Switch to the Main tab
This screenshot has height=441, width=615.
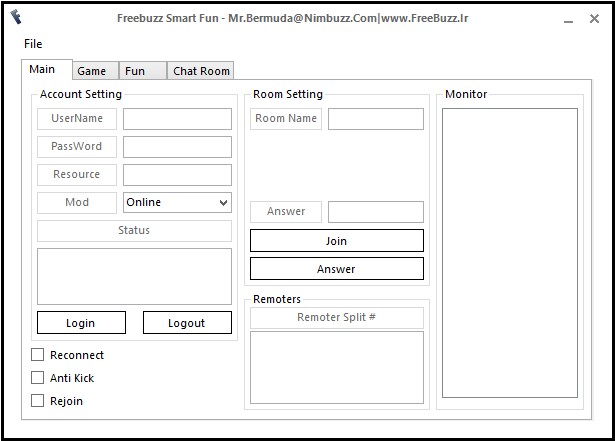(47, 69)
